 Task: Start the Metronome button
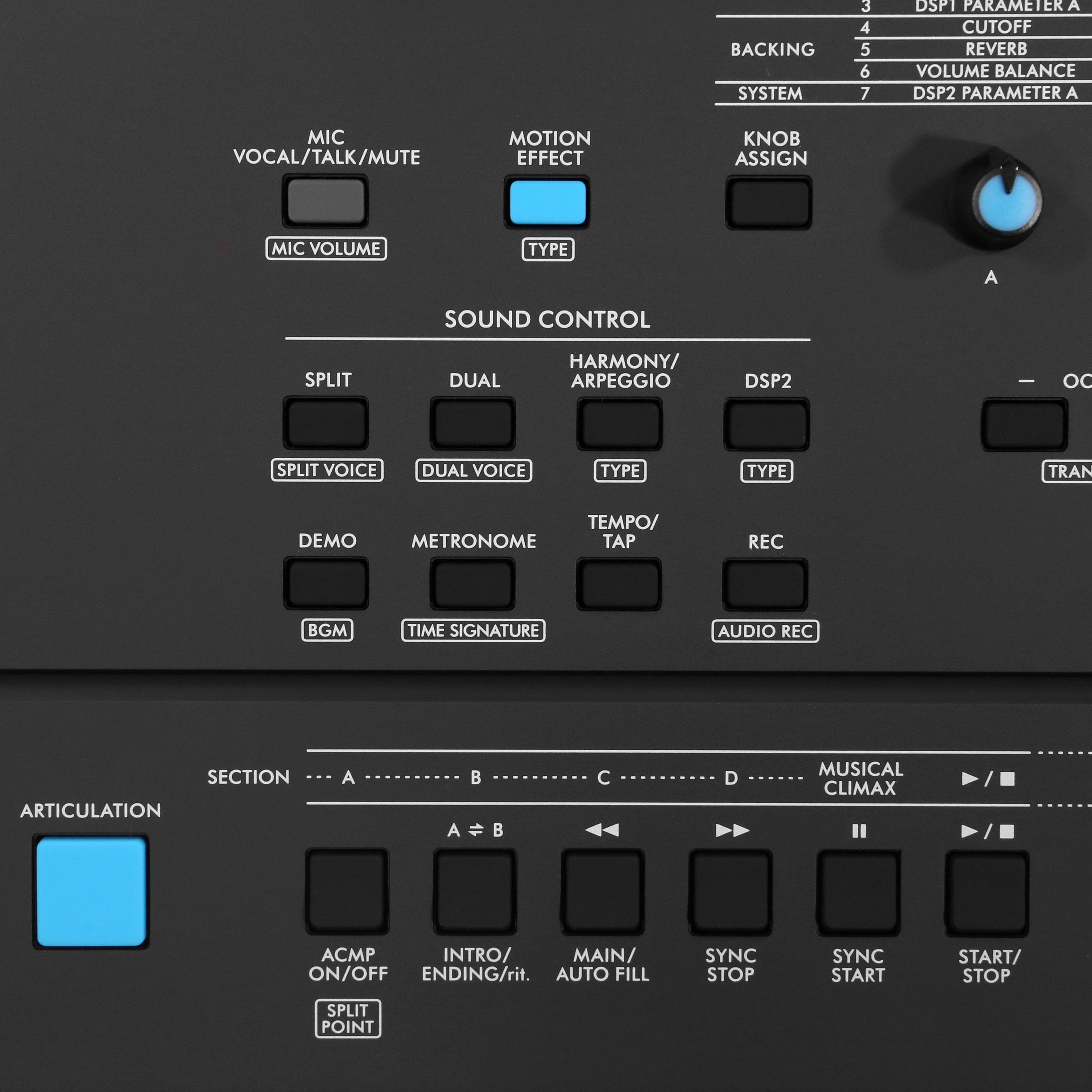coord(472,584)
